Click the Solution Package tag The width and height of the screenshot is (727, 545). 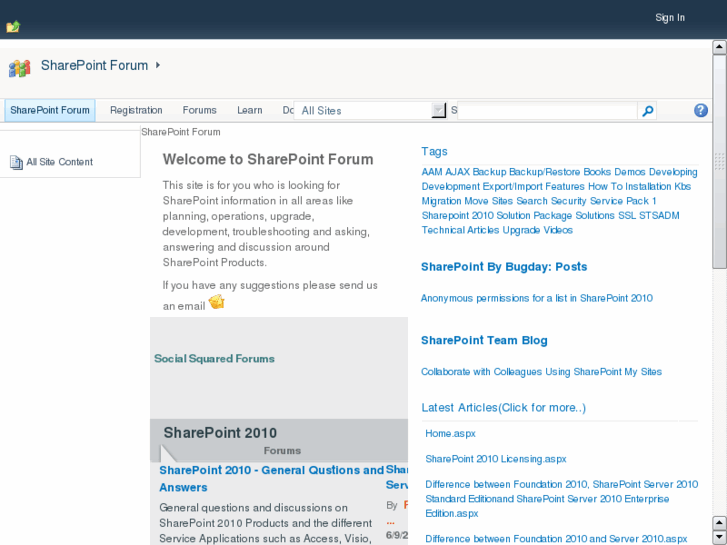(534, 216)
